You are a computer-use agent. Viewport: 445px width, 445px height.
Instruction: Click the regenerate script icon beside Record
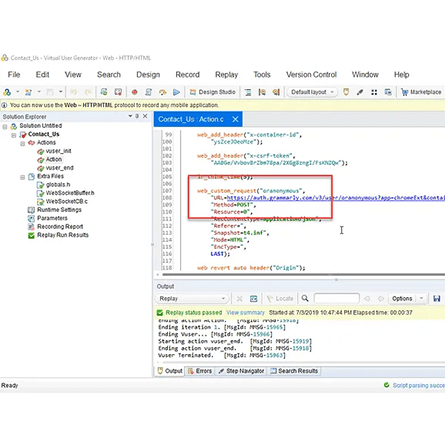click(149, 92)
